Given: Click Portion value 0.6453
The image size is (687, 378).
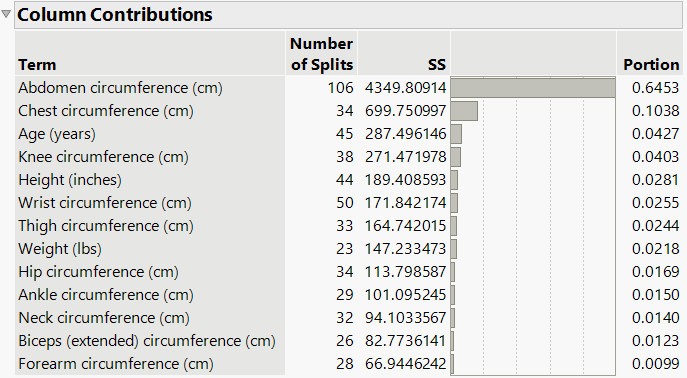Looking at the screenshot, I should [655, 88].
